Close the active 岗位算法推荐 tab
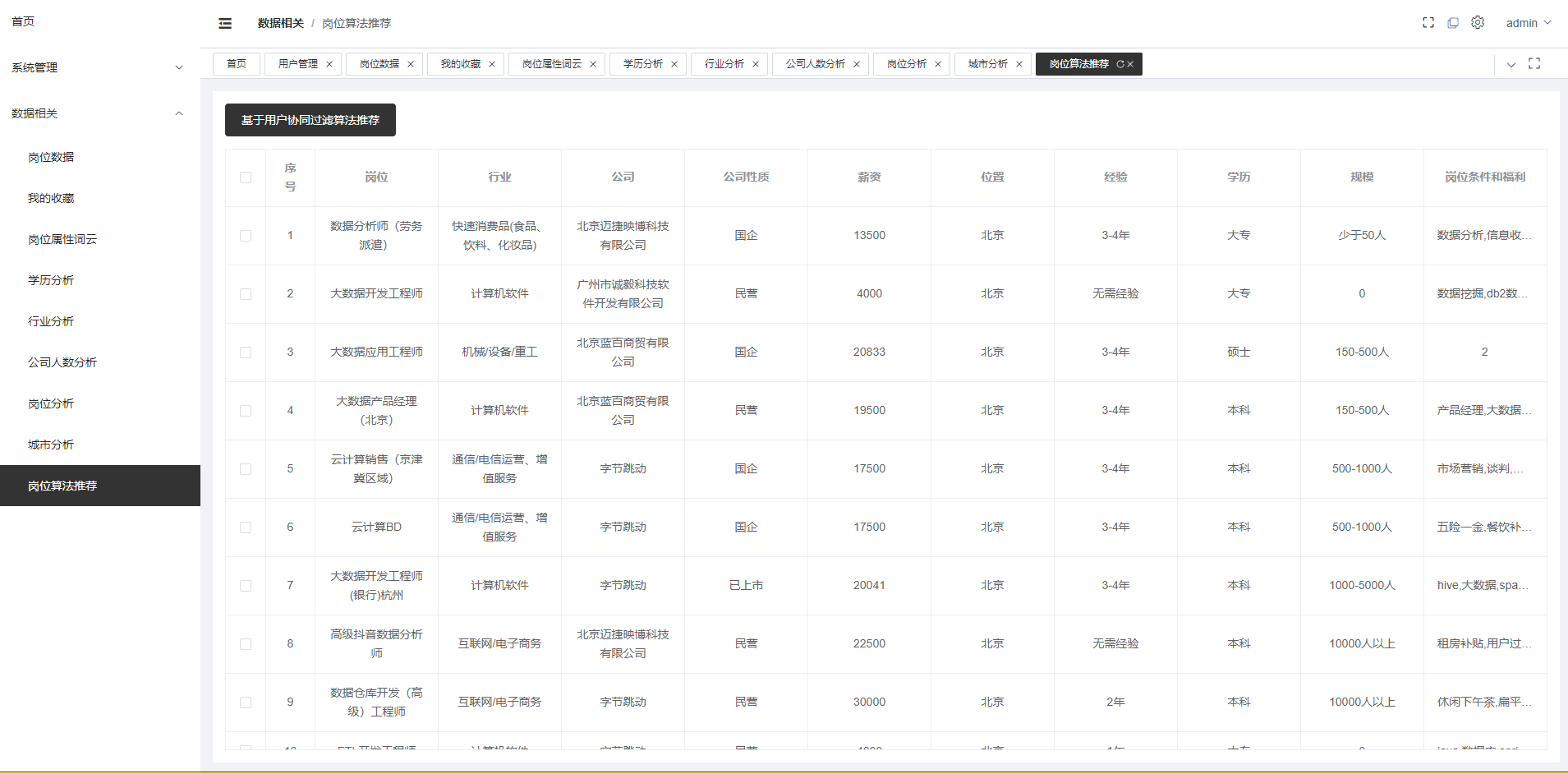 pyautogui.click(x=1130, y=64)
